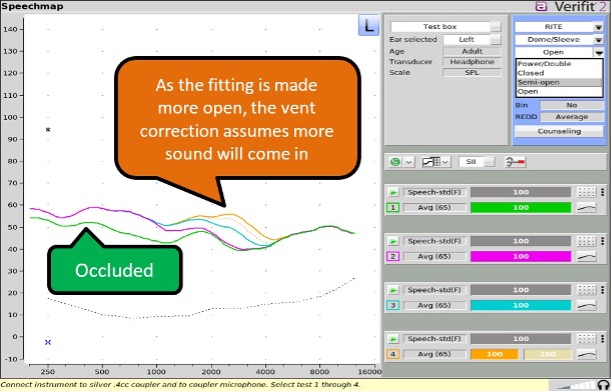The image size is (612, 392).
Task: Click the green circular target icon
Action: (x=395, y=162)
